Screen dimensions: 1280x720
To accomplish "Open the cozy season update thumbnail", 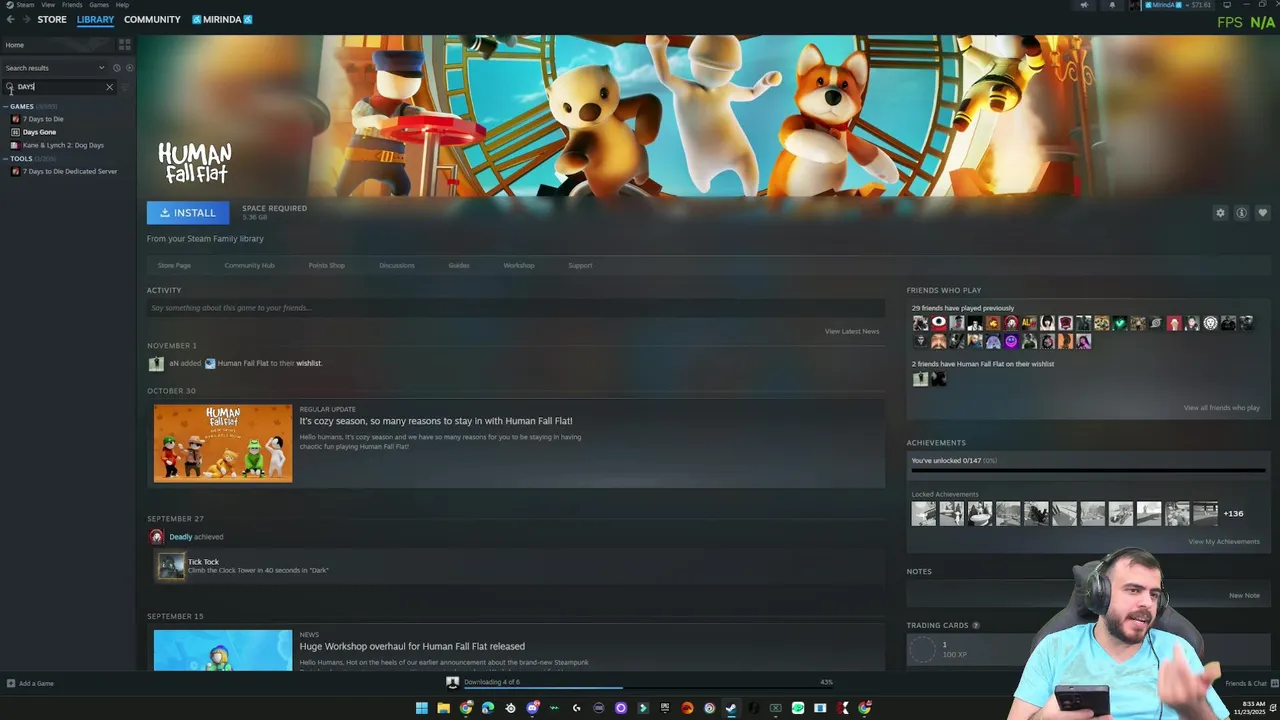I will (223, 443).
